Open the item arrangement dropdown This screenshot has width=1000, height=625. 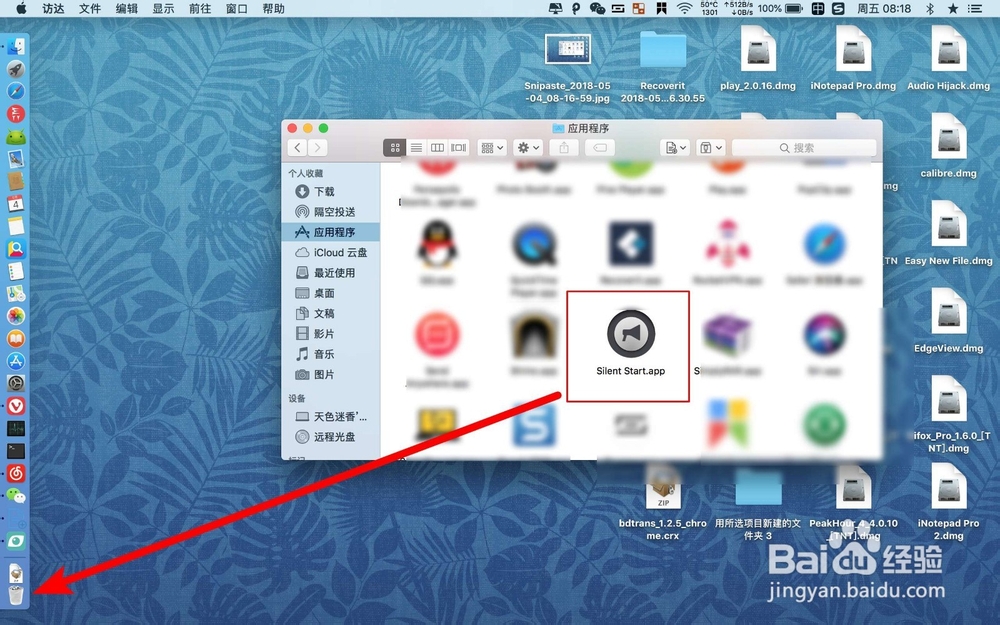(x=492, y=148)
